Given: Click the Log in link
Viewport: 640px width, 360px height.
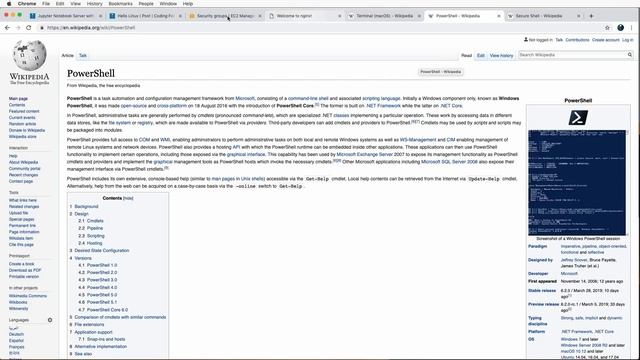Looking at the screenshot, I should (628, 40).
